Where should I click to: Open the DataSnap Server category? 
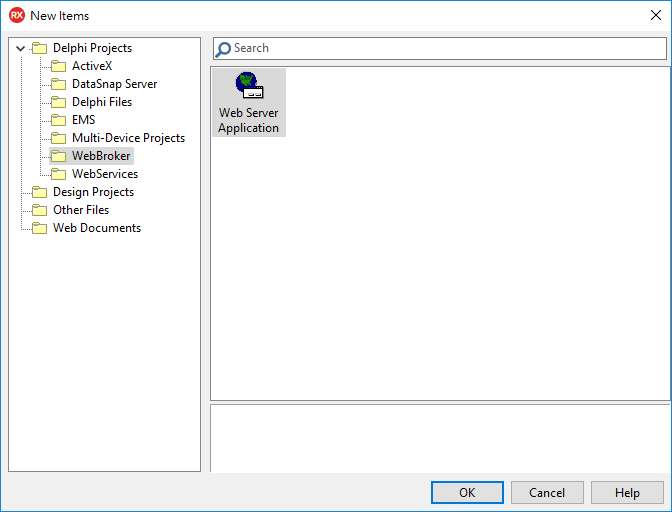pos(114,84)
